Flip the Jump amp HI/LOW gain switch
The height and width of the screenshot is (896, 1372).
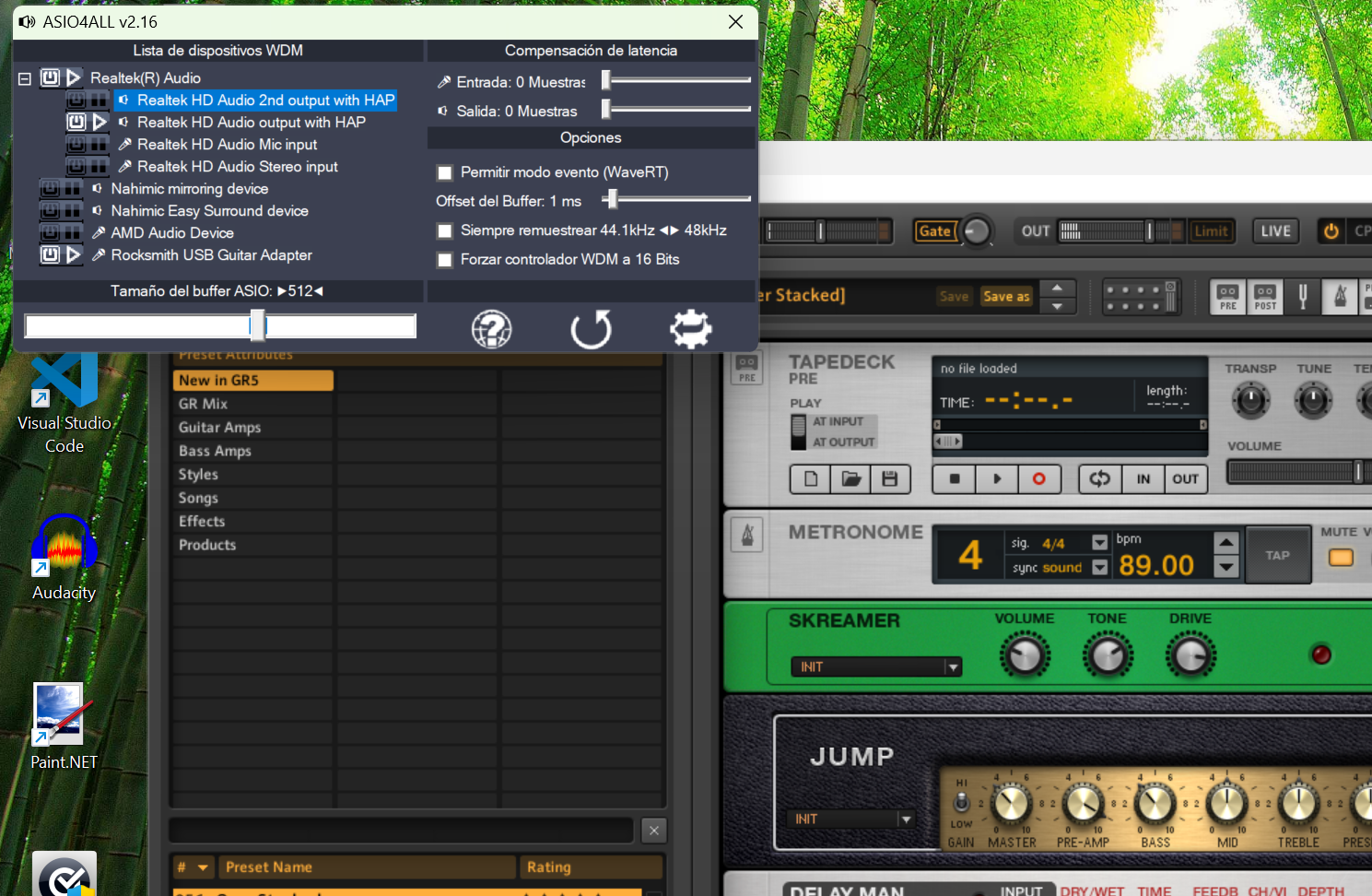[x=961, y=801]
